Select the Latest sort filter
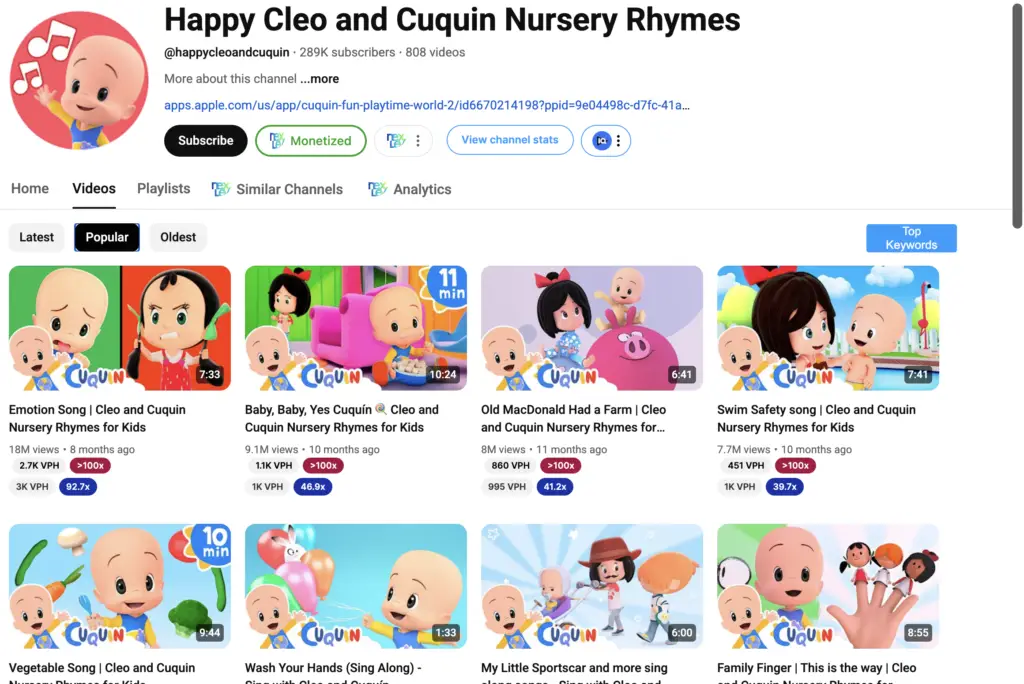 pyautogui.click(x=37, y=237)
